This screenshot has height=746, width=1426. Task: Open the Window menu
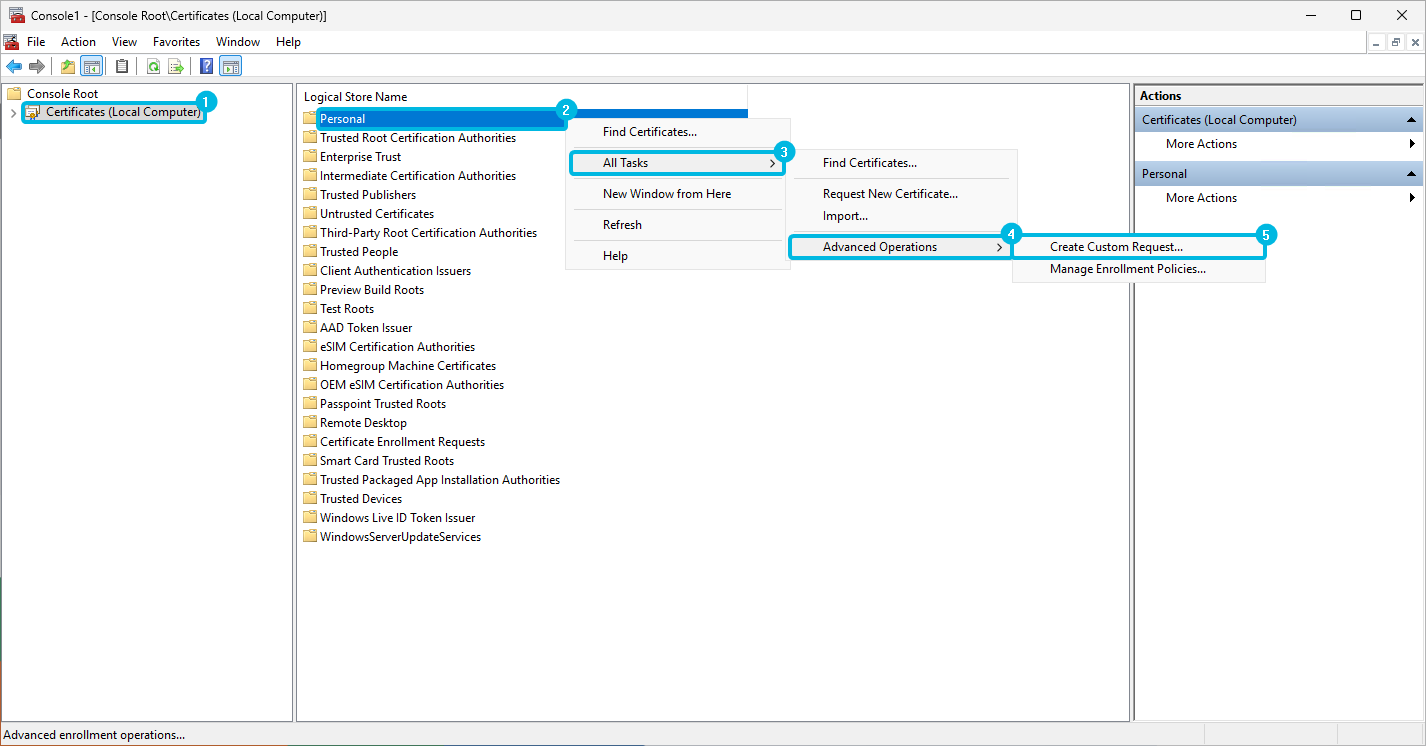pyautogui.click(x=238, y=42)
